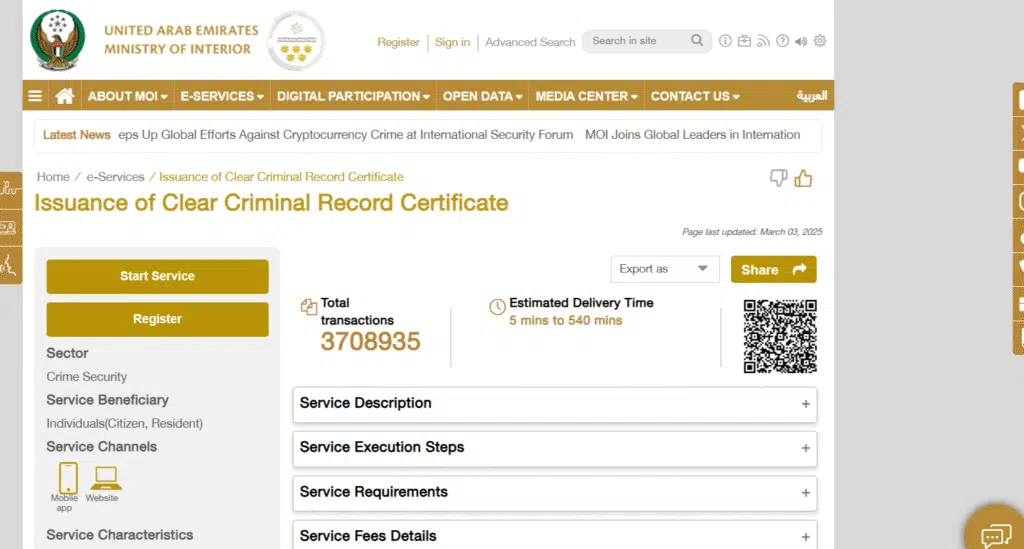This screenshot has height=549, width=1024.
Task: Expand the Service Requirements section
Action: click(555, 492)
